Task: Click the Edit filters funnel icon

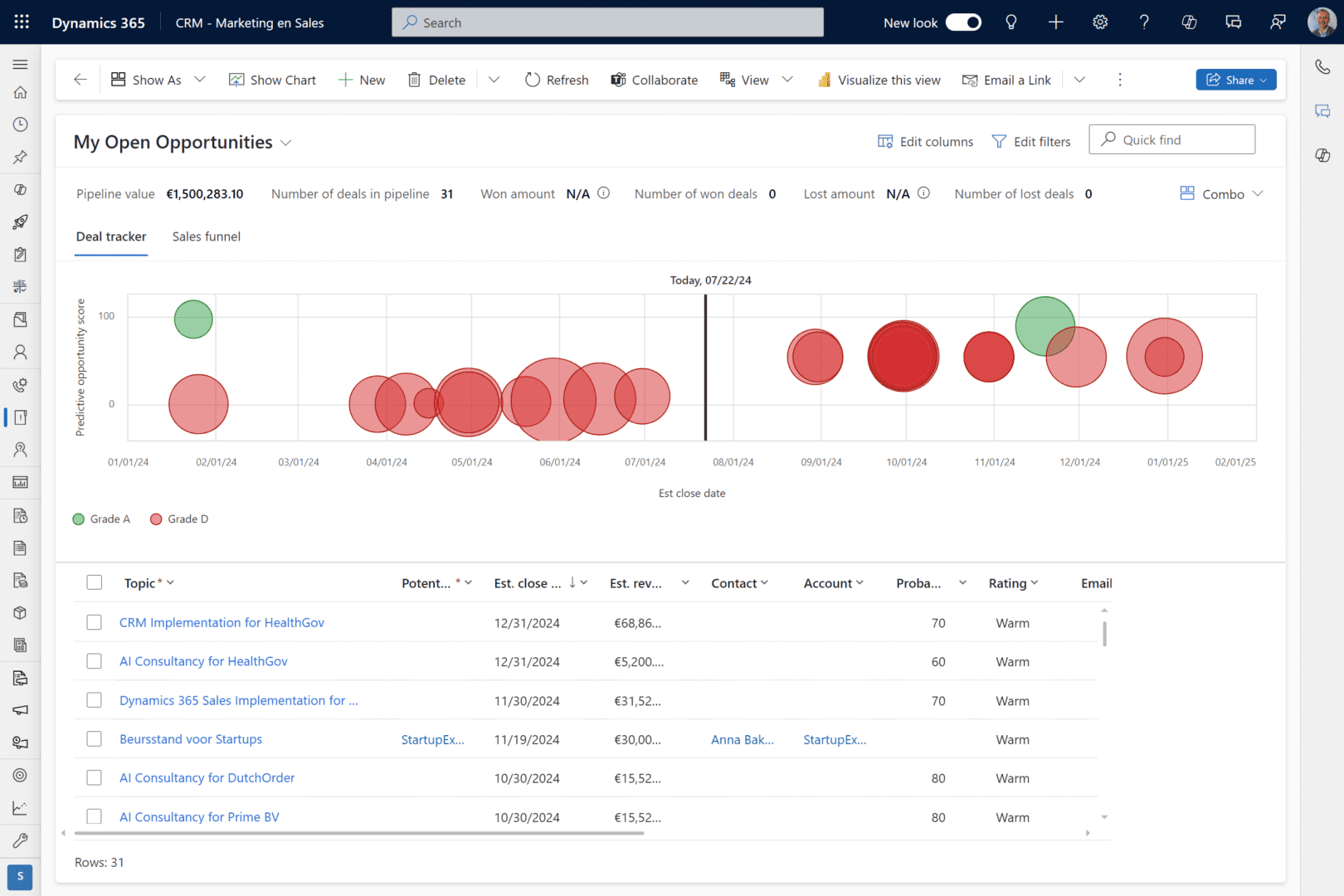Action: point(1000,142)
